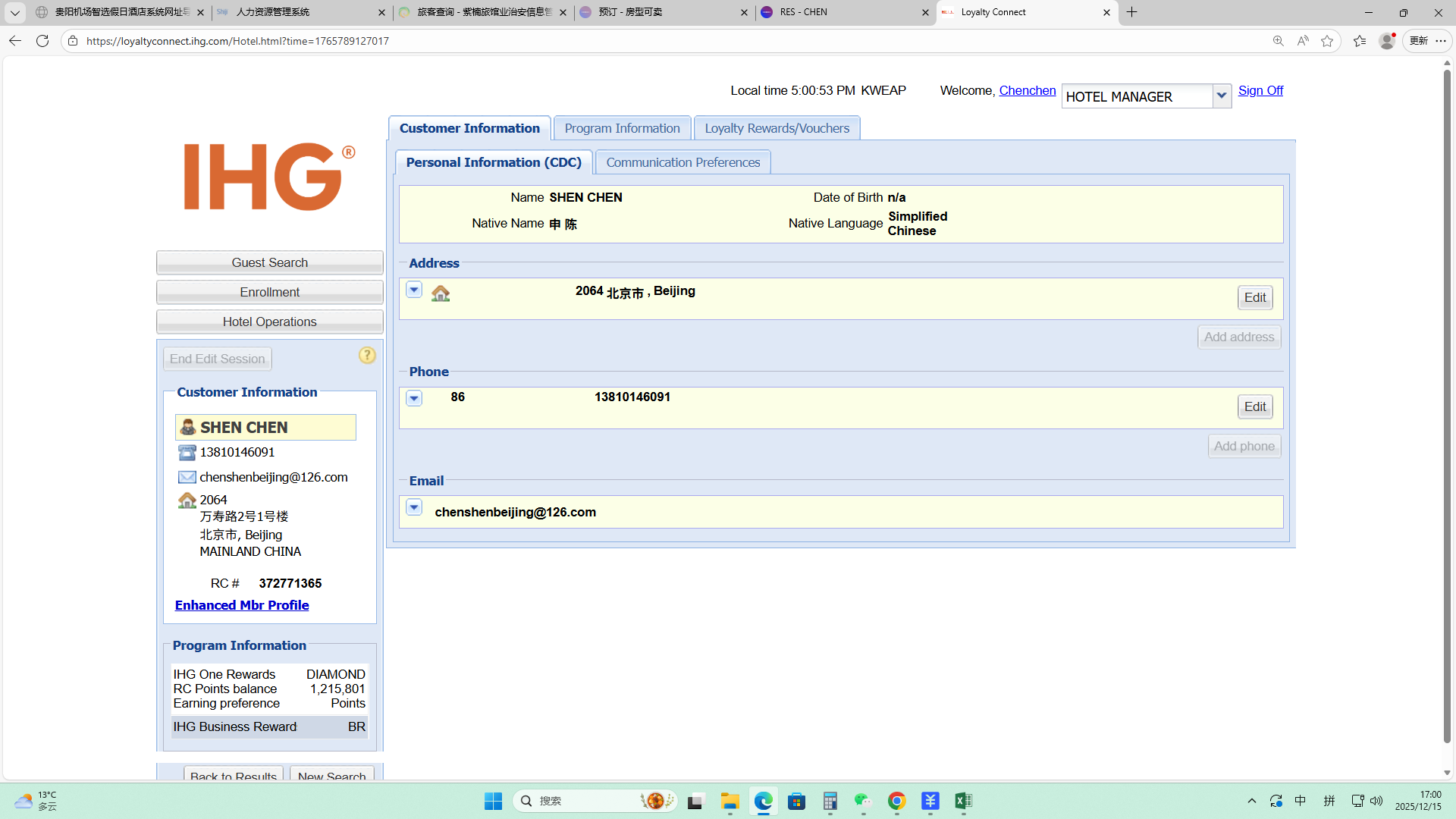
Task: Open Enhanced Mbr Profile link
Action: [x=242, y=605]
